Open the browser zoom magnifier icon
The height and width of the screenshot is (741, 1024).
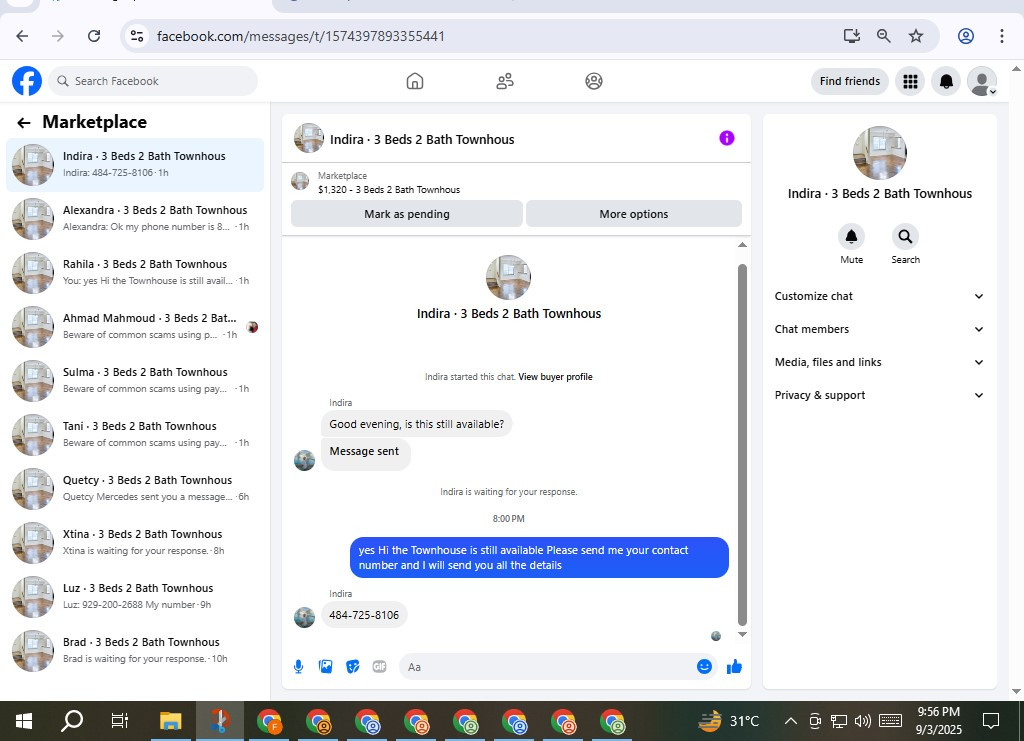coord(884,36)
